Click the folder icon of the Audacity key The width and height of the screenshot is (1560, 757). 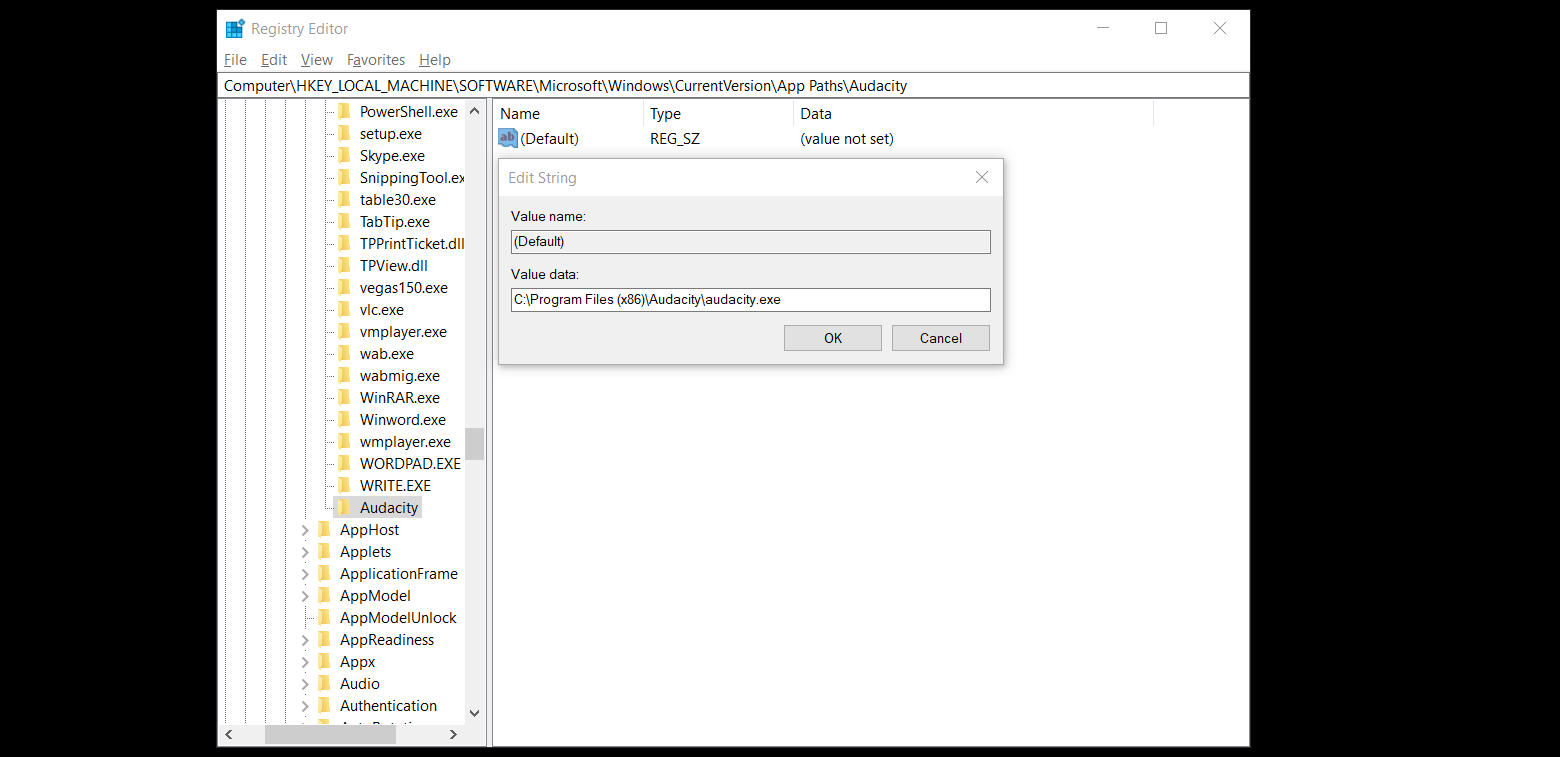click(x=344, y=507)
